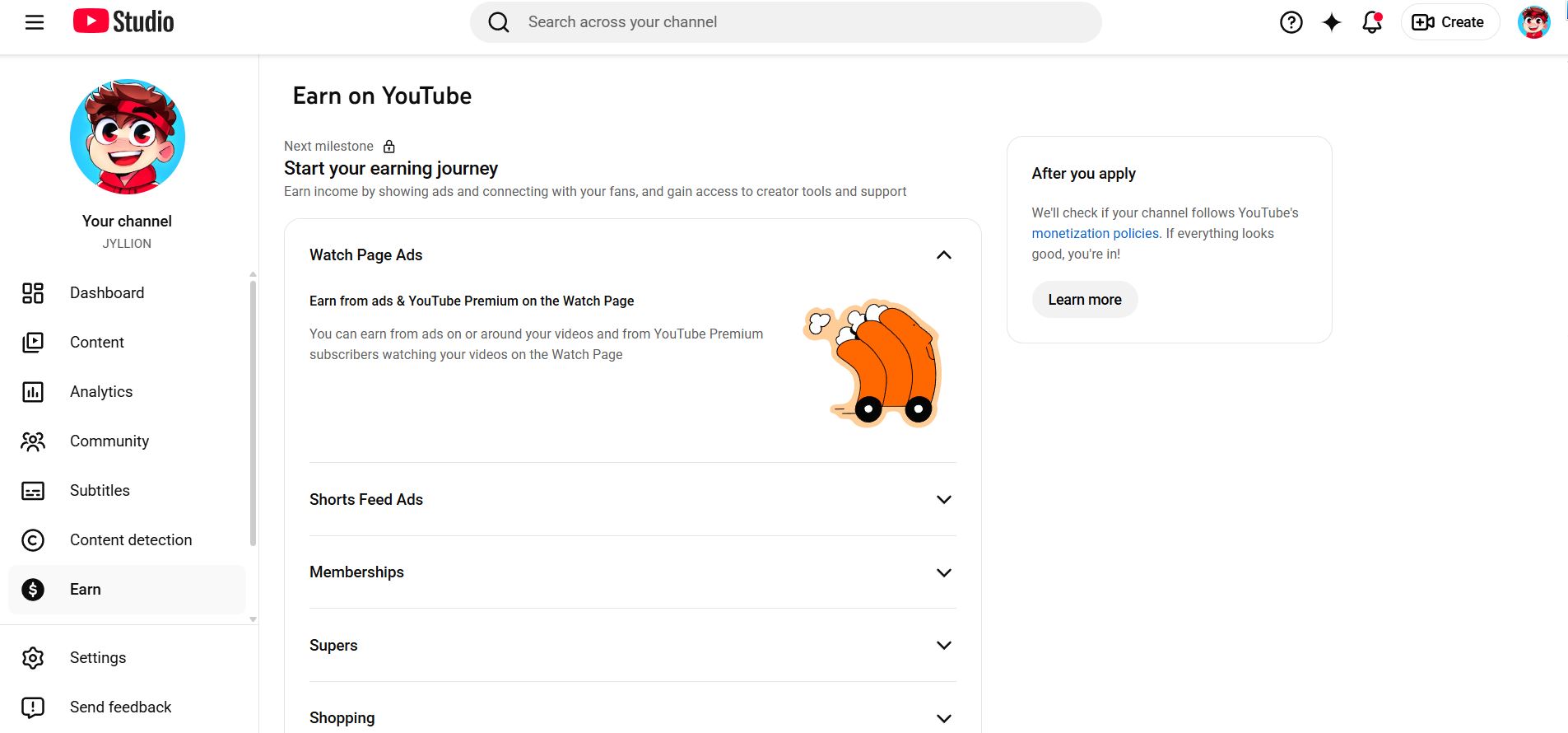Open the help question mark icon
This screenshot has height=733, width=1568.
1291,22
